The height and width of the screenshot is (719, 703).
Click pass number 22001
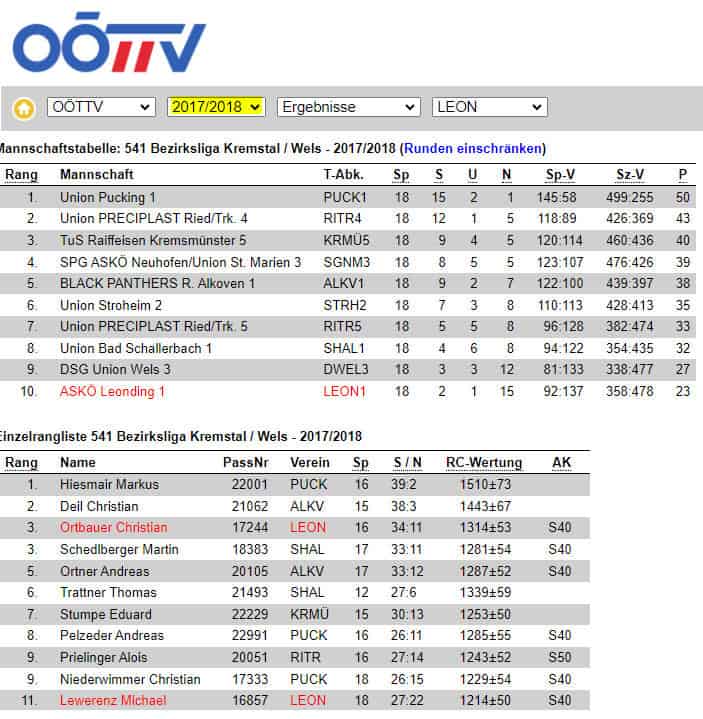[x=249, y=485]
